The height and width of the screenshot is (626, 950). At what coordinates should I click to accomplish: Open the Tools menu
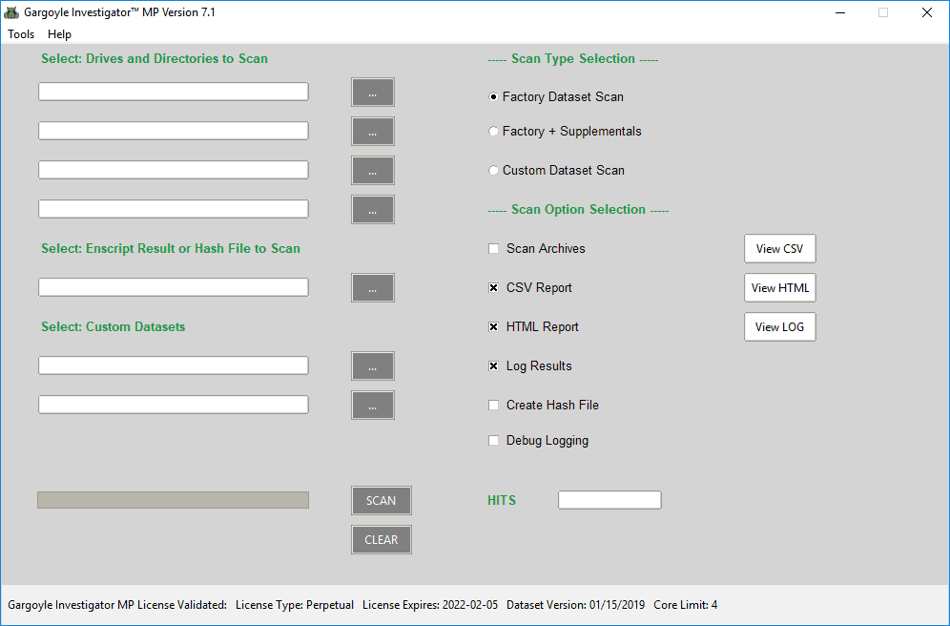[21, 34]
